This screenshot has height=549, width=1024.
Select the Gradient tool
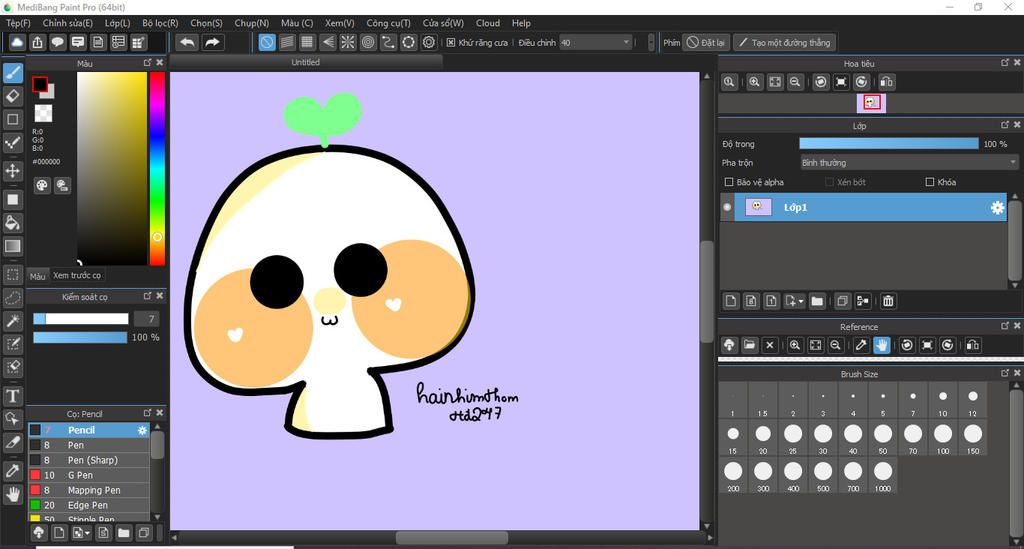click(x=12, y=246)
